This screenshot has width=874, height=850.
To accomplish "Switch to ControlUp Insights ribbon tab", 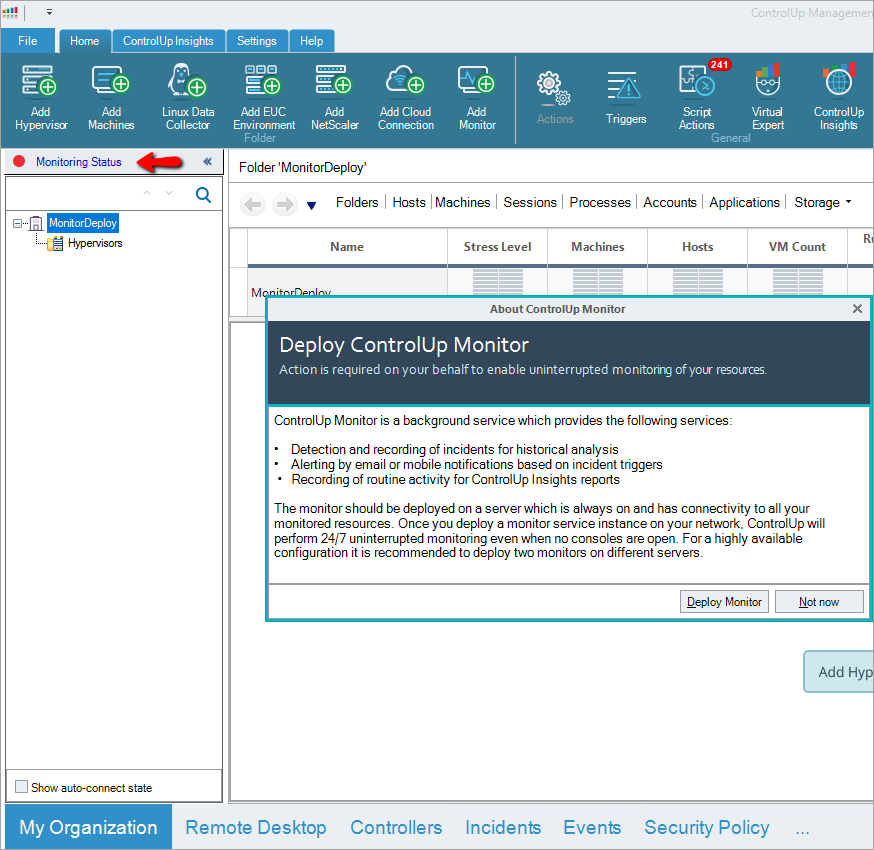I will coord(168,41).
